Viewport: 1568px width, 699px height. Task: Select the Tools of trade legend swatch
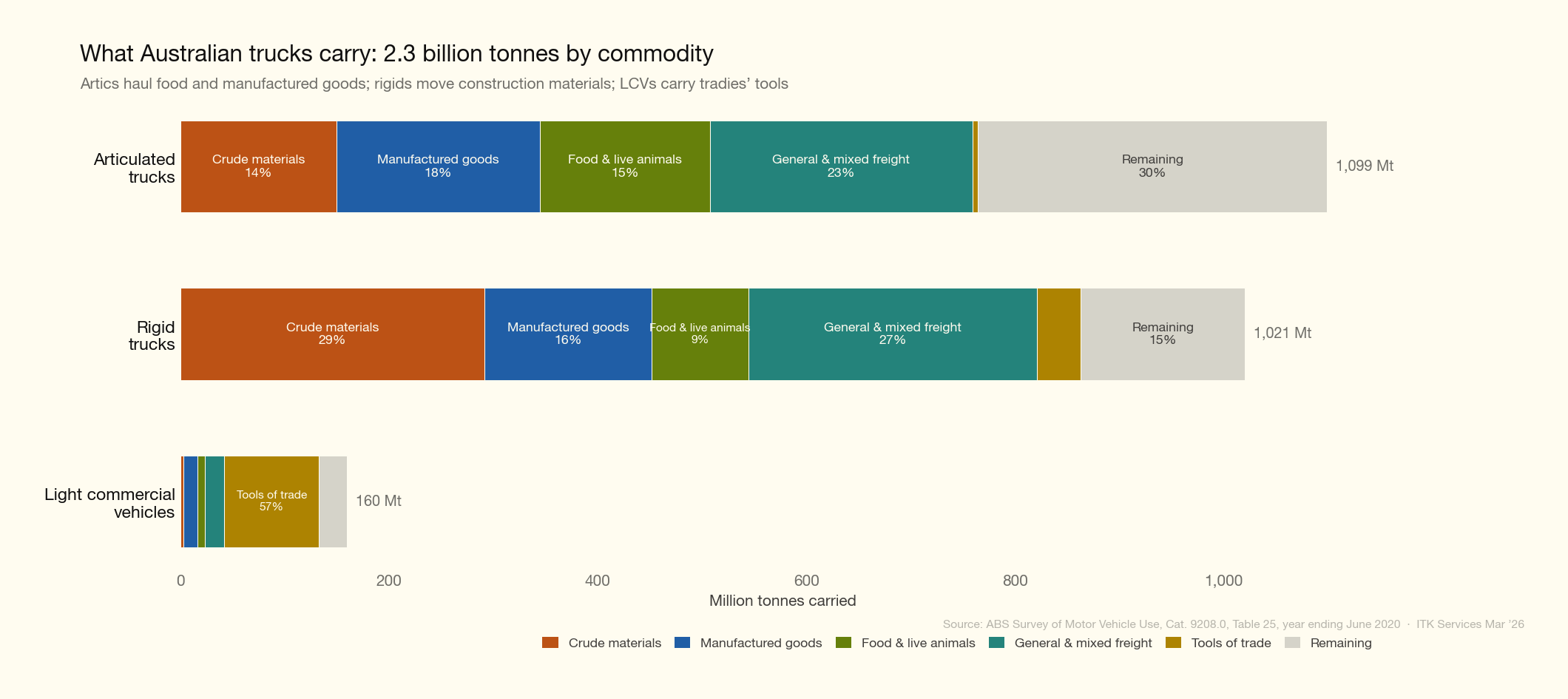coord(1173,643)
